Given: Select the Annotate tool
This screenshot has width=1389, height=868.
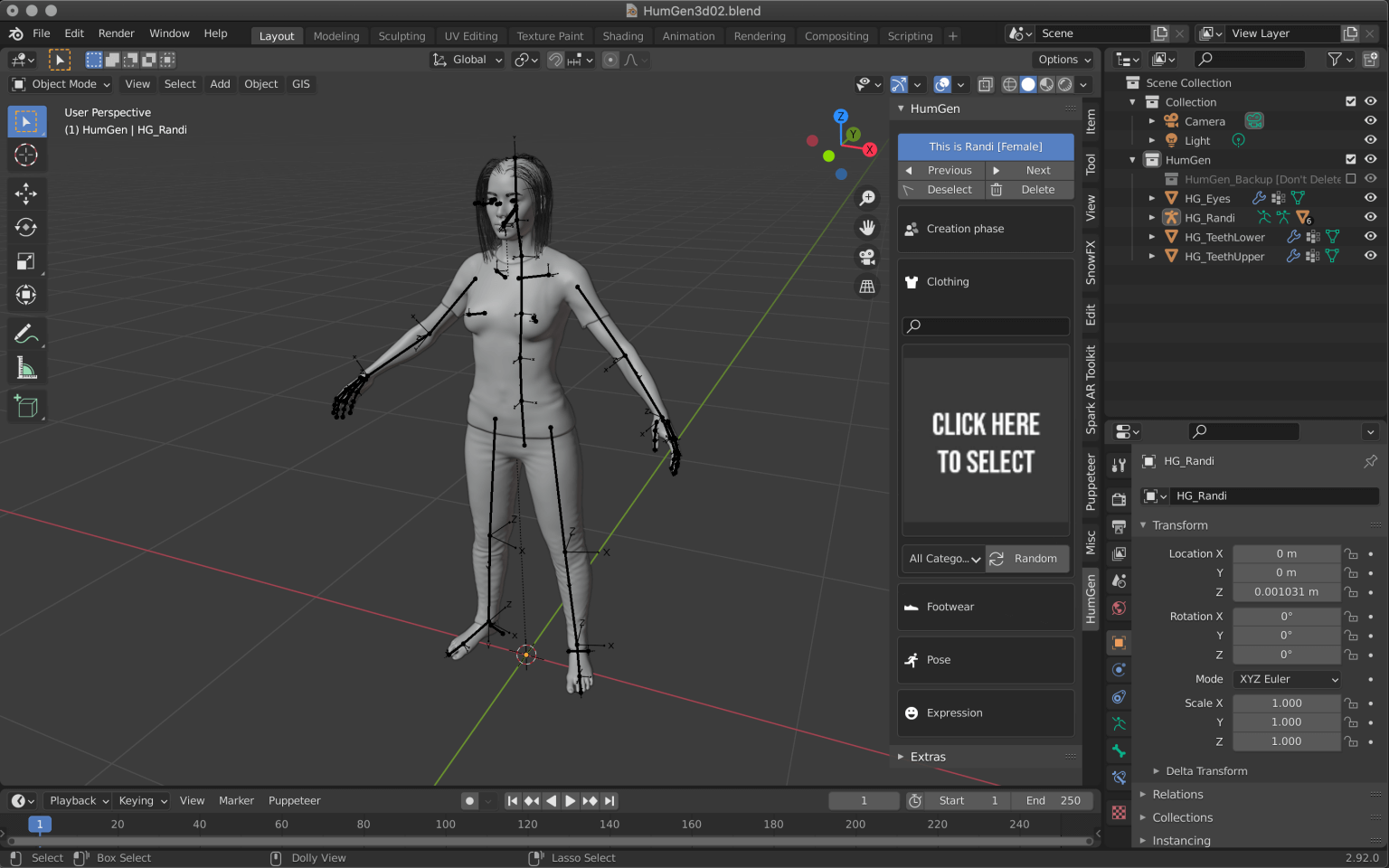Looking at the screenshot, I should click(25, 334).
